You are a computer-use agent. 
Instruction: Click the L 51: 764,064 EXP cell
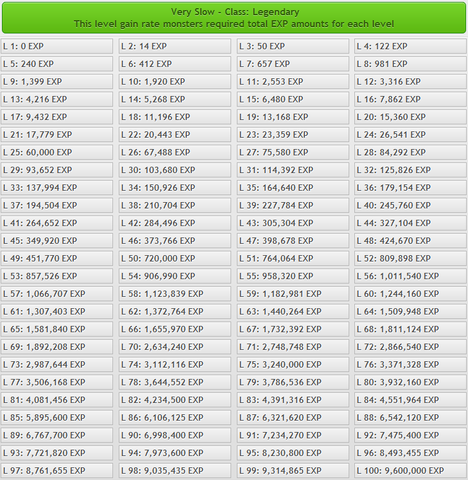pyautogui.click(x=293, y=258)
